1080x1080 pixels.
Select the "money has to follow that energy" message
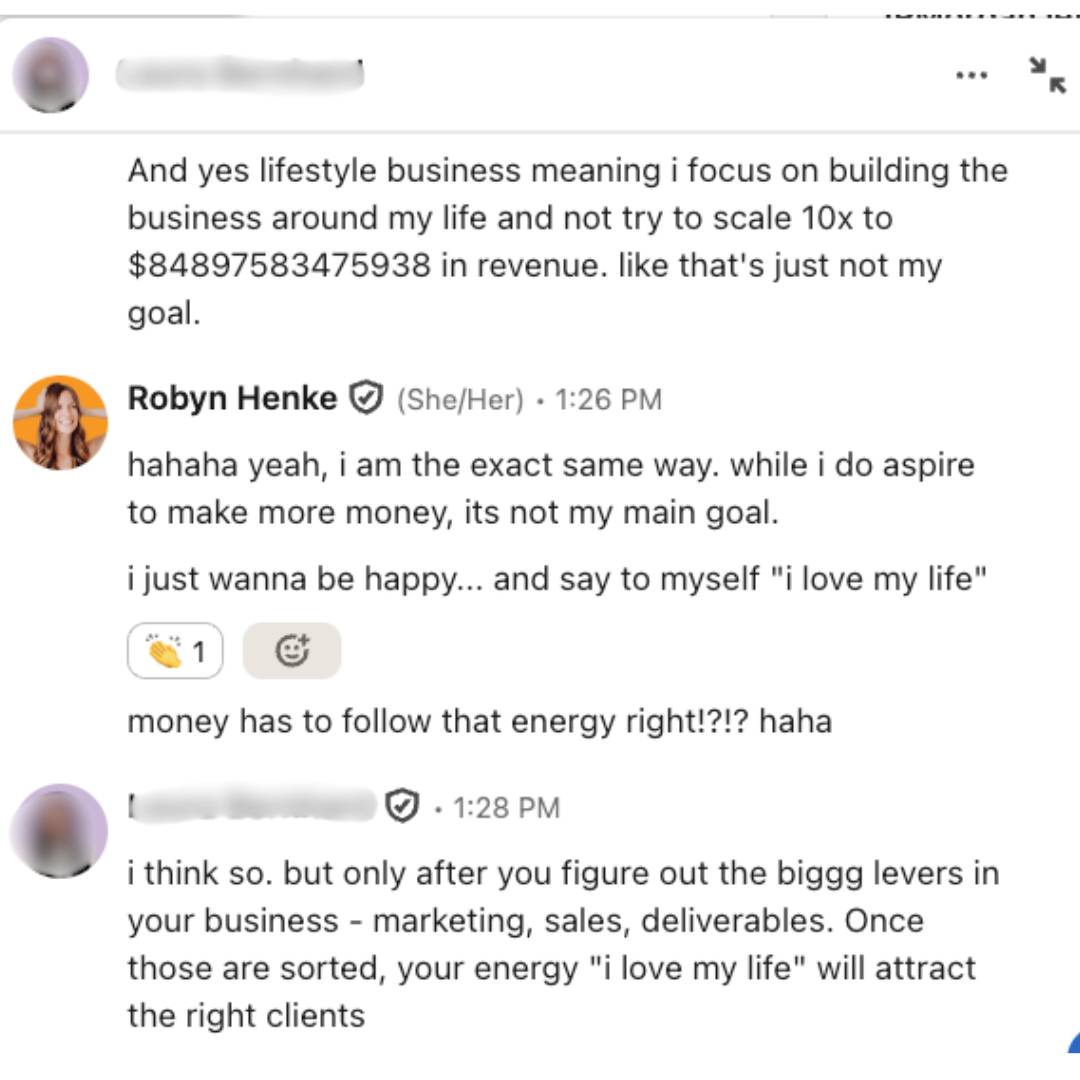pos(479,721)
